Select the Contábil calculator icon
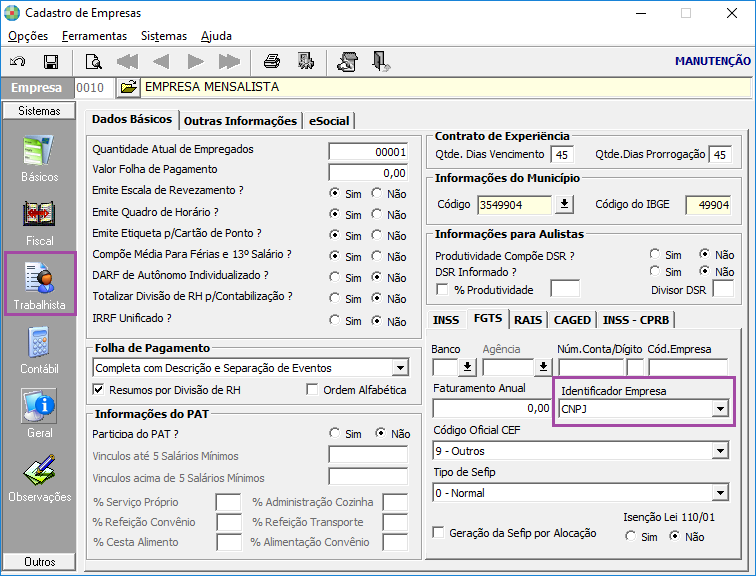Viewport: 756px width, 576px height. 40,352
